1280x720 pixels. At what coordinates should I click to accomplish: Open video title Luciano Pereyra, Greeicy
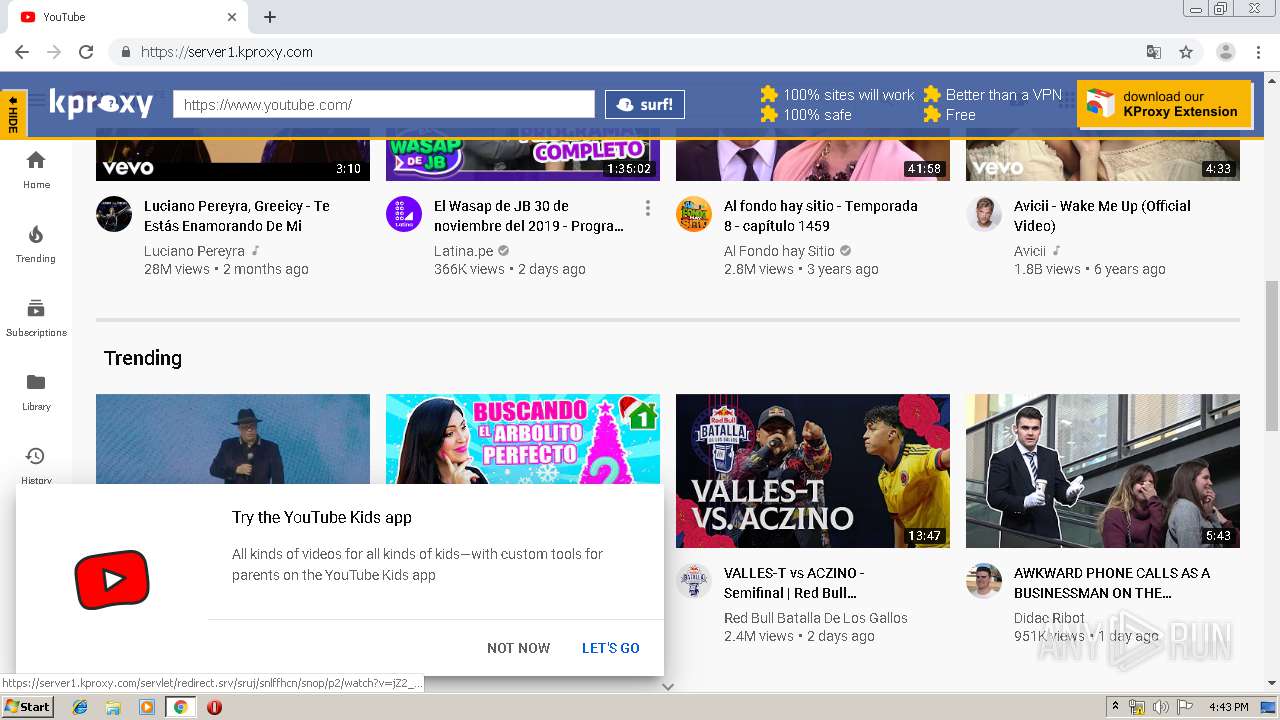pos(237,216)
